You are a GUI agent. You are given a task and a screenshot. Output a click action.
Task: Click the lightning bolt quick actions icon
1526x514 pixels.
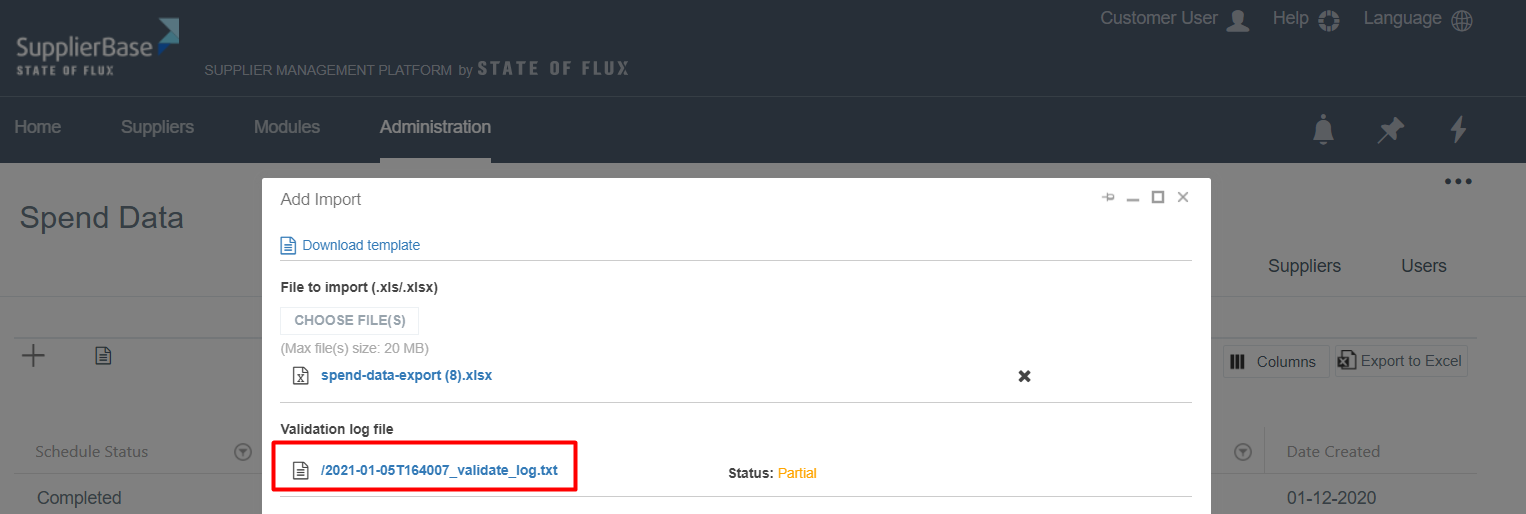point(1458,129)
